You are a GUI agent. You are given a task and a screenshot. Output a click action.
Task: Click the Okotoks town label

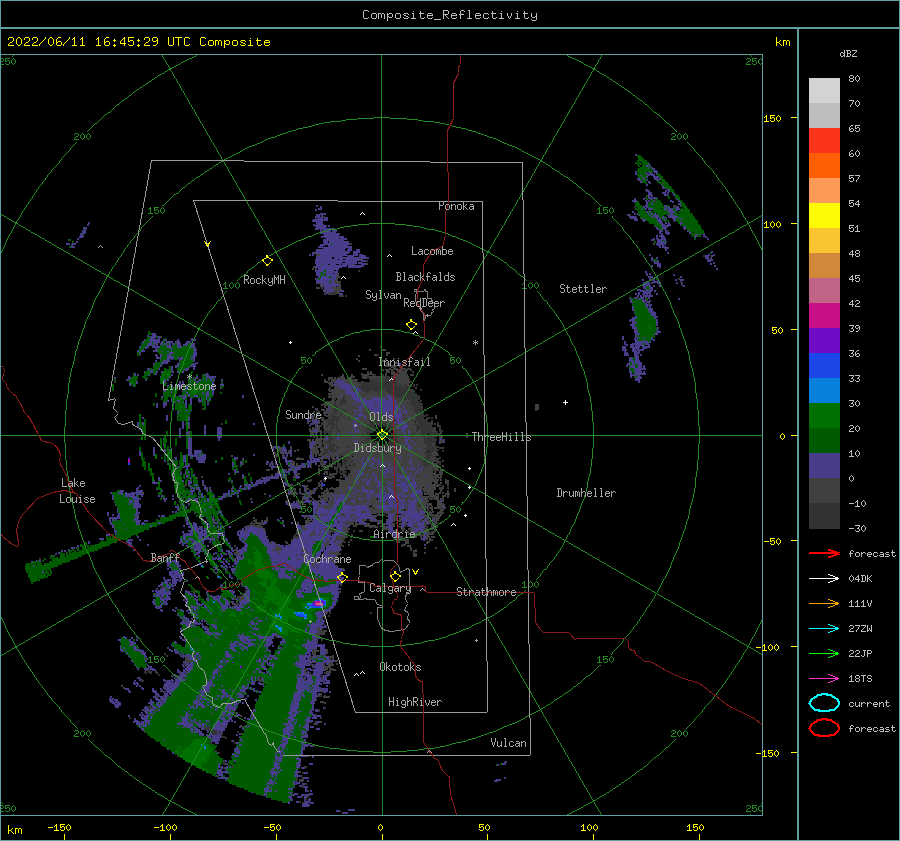[400, 667]
